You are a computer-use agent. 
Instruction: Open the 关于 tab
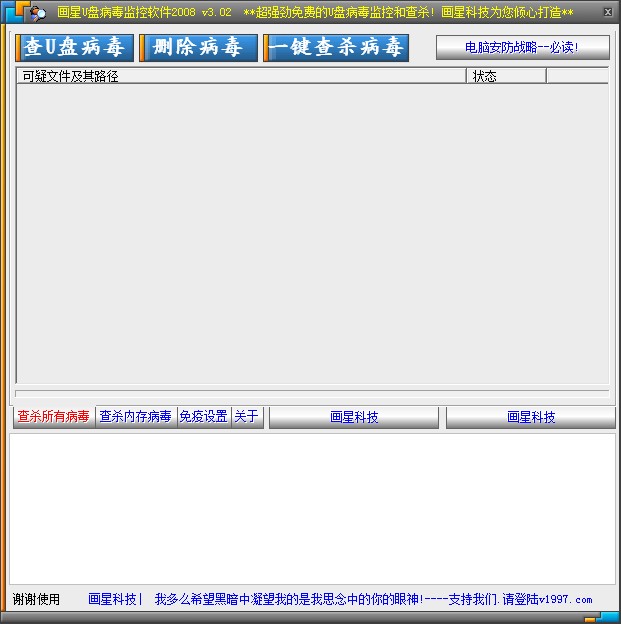click(247, 417)
